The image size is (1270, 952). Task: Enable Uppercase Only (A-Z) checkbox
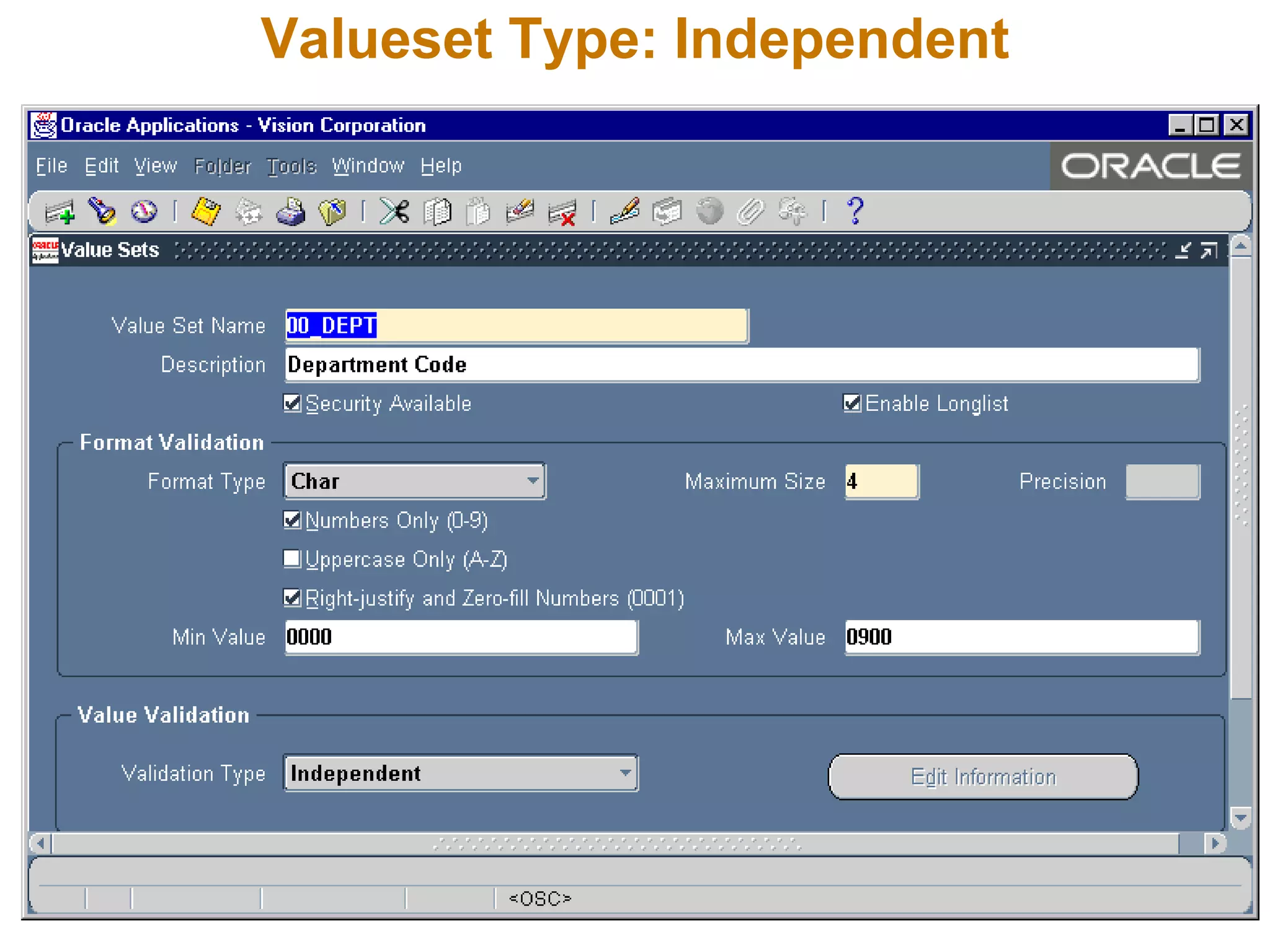click(x=292, y=559)
